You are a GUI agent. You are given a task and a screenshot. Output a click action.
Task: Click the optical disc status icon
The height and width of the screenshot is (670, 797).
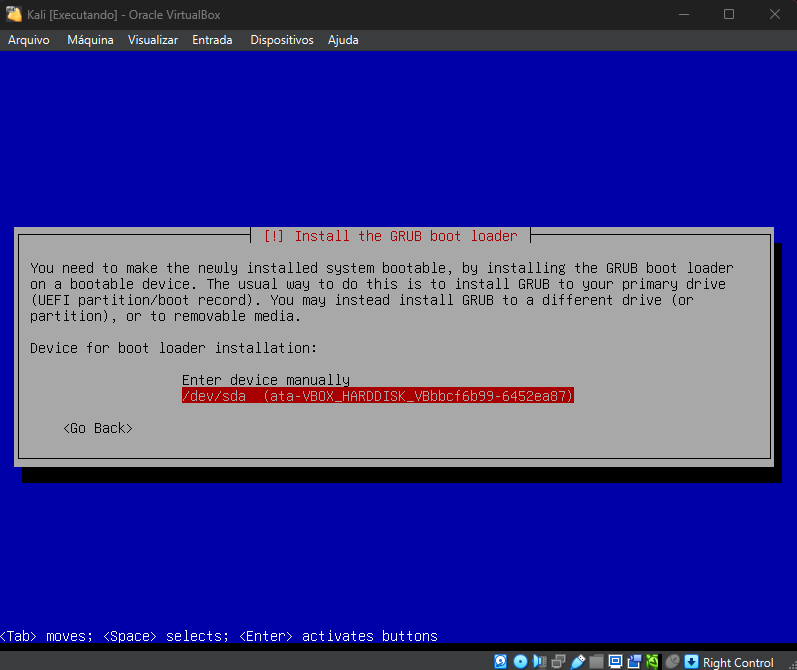521,662
